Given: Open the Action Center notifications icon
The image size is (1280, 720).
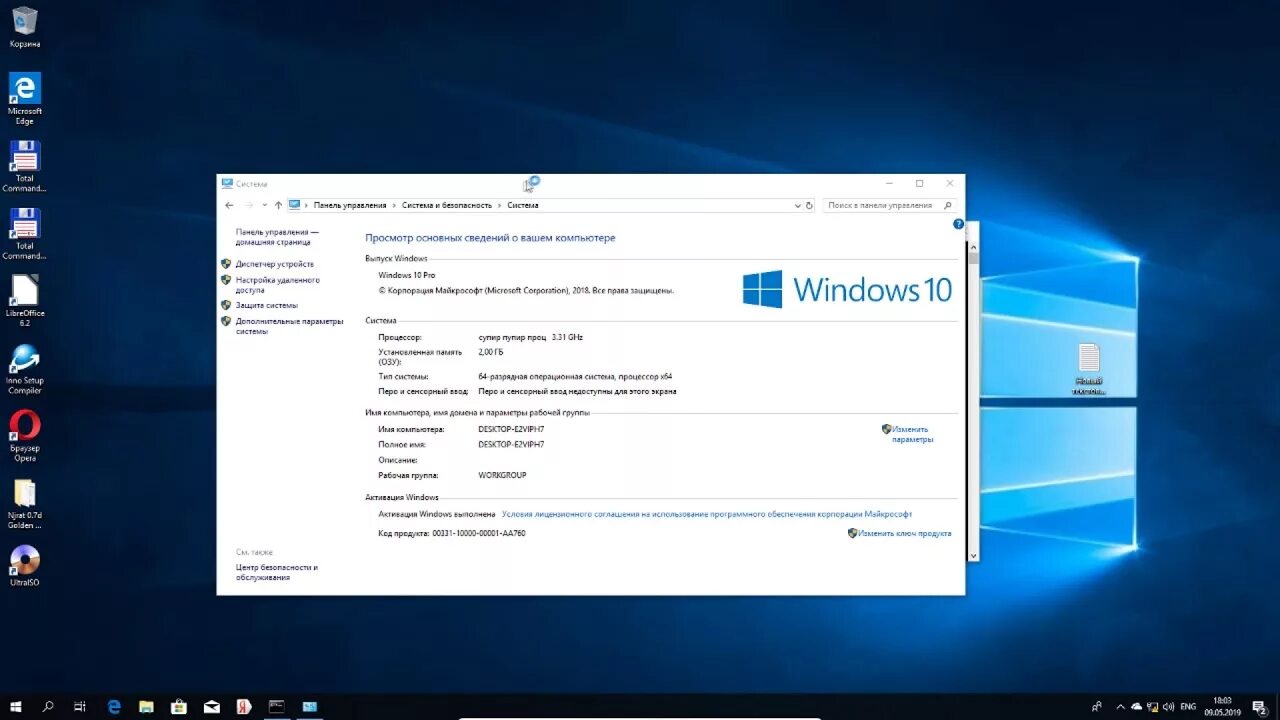Looking at the screenshot, I should point(1259,706).
